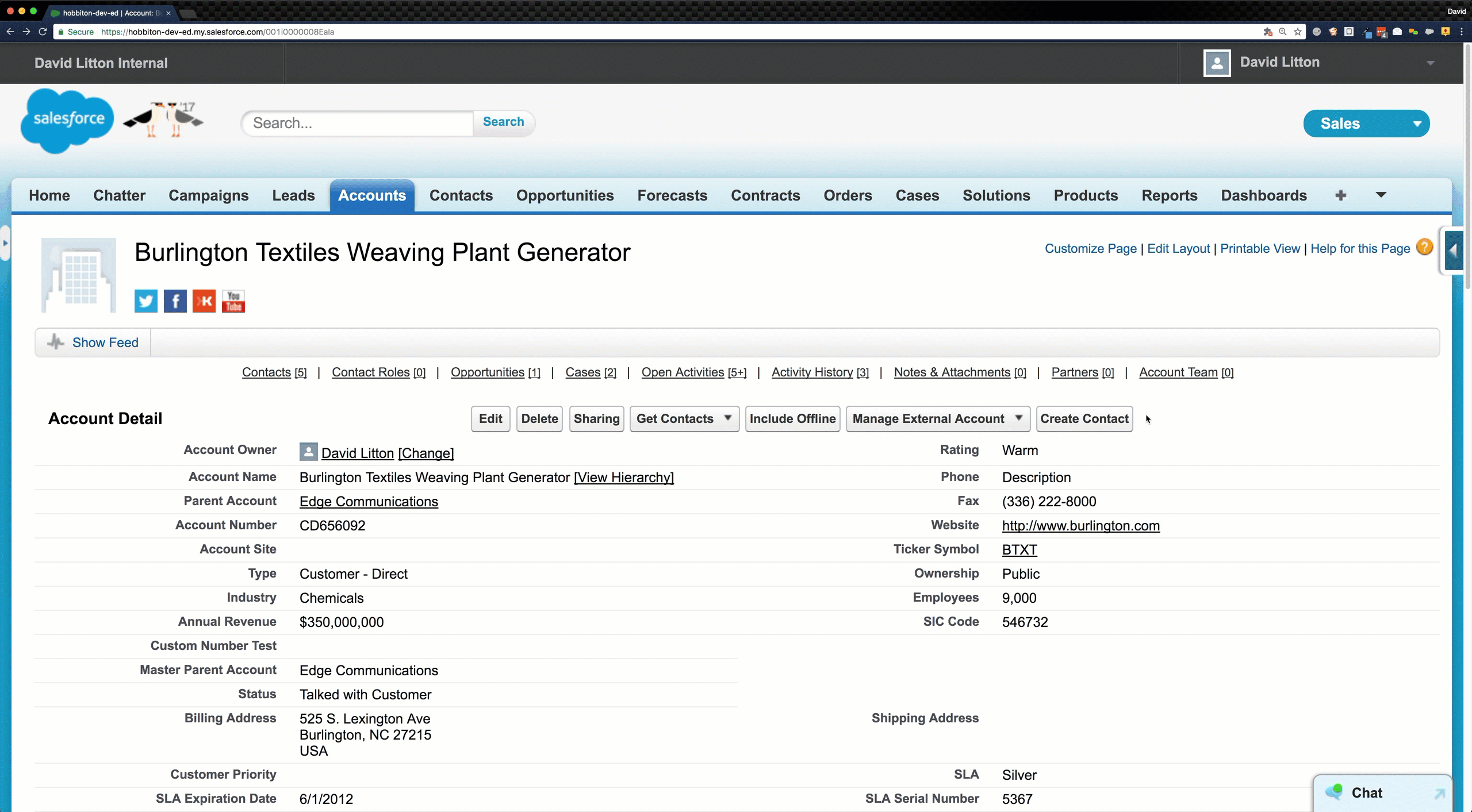The height and width of the screenshot is (812, 1472).
Task: Open the Reports tab
Action: pyautogui.click(x=1169, y=195)
